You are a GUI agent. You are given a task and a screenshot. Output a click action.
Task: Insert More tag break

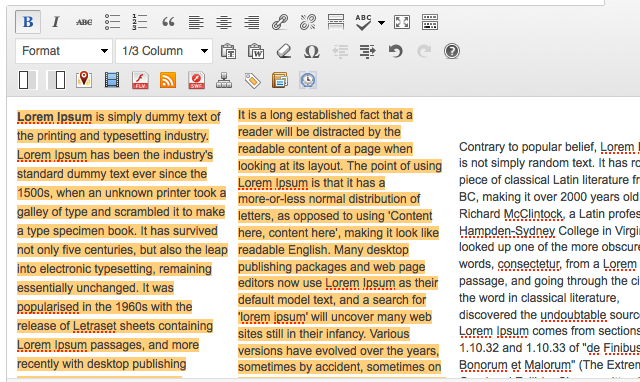pos(336,22)
